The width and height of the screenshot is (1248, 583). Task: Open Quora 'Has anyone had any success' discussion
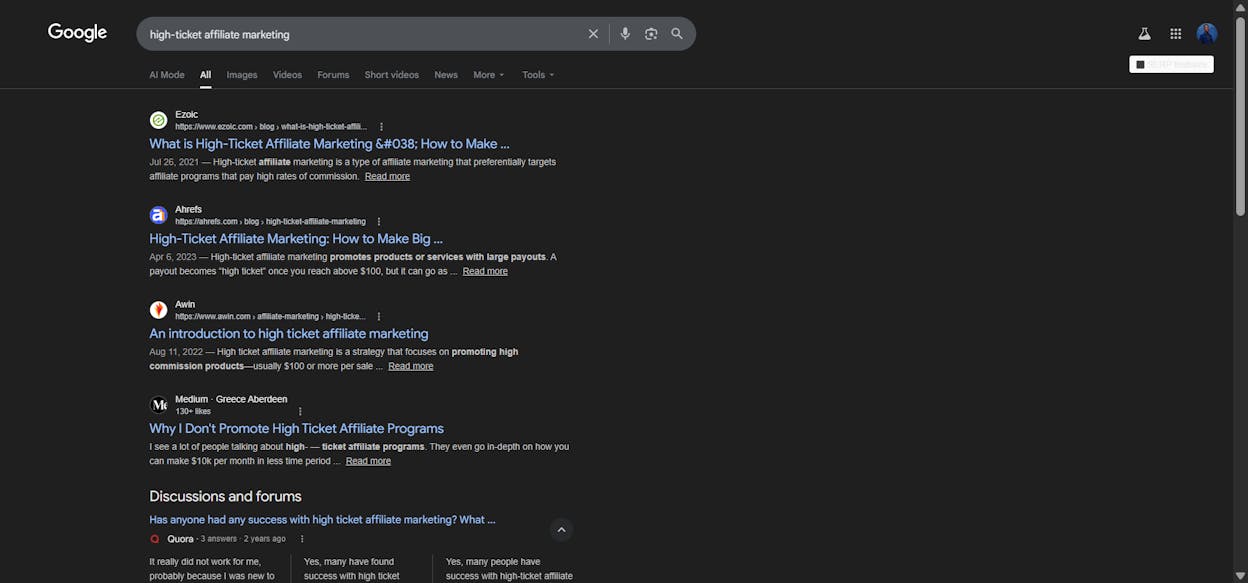(x=322, y=520)
